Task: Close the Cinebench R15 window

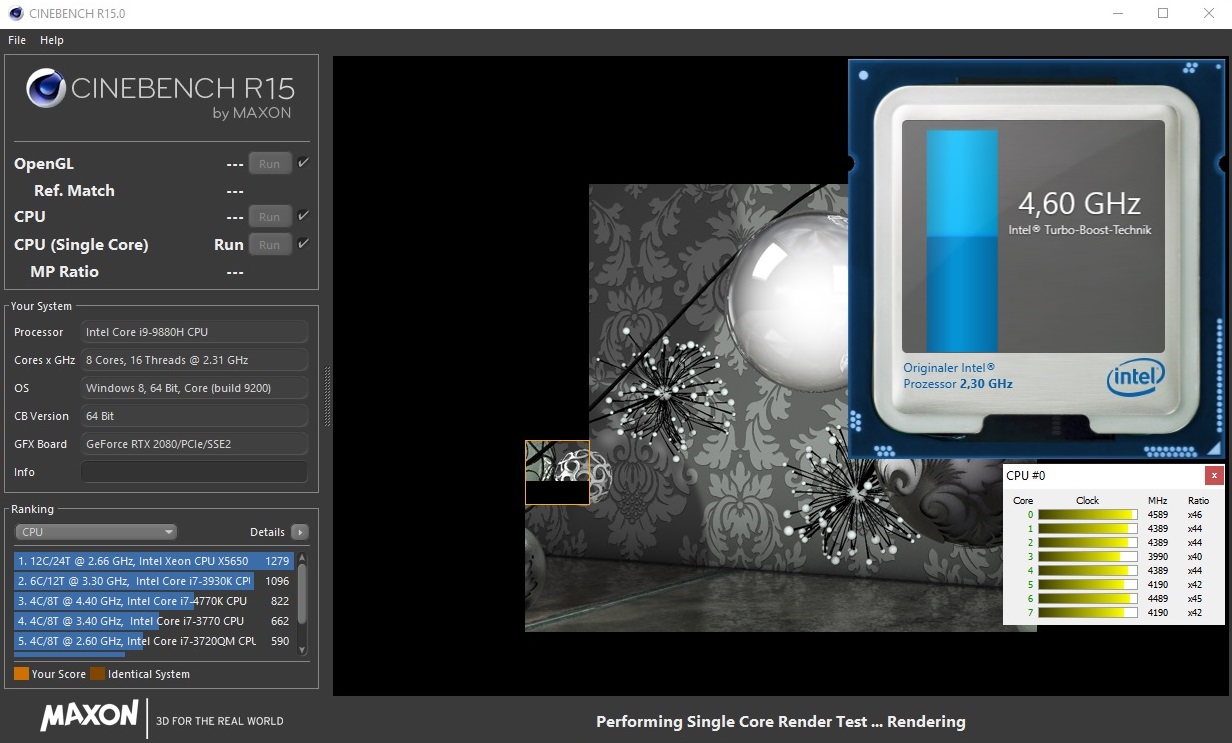Action: tap(1209, 14)
